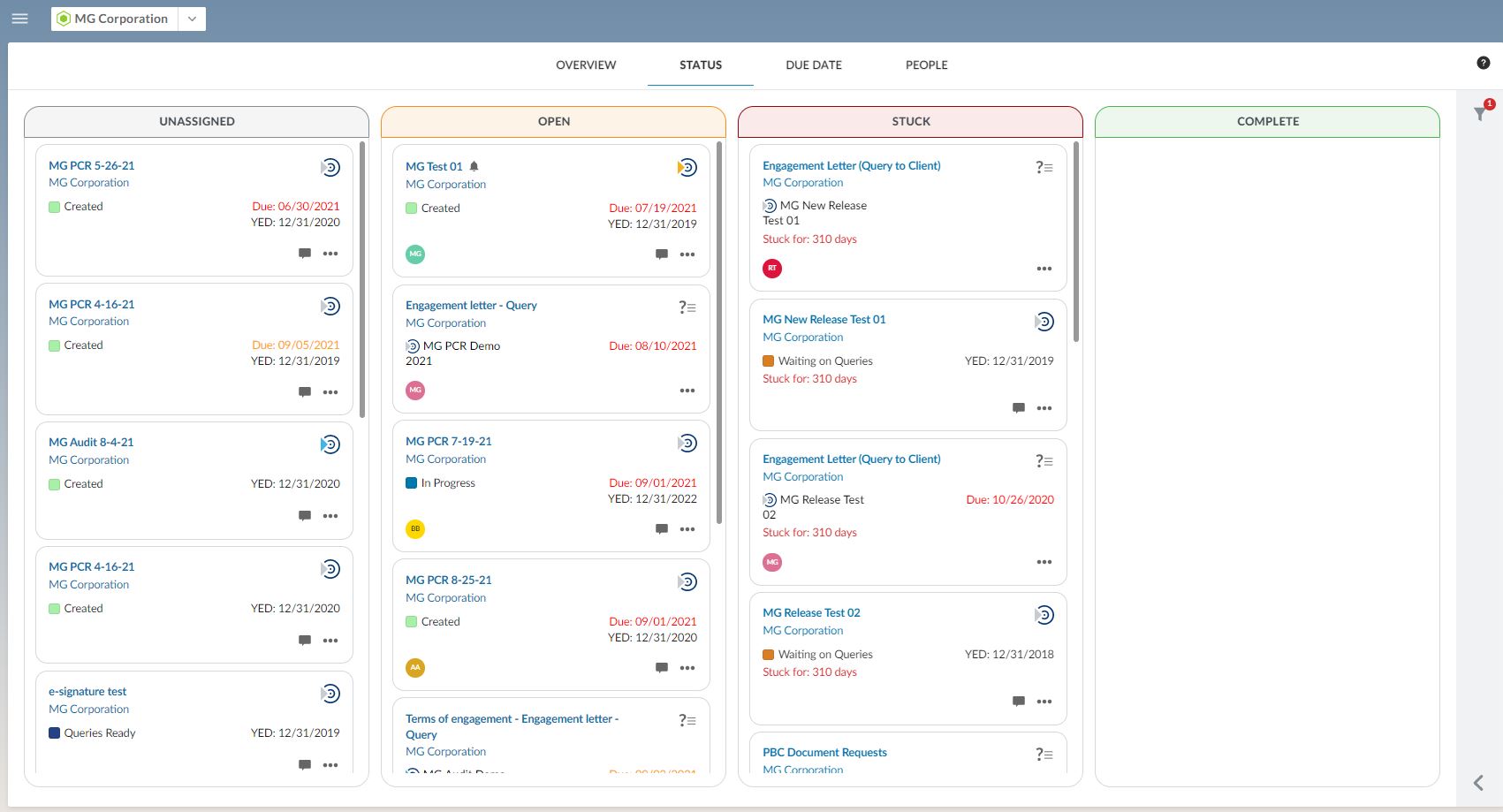Collapse the right side panel chevron
This screenshot has width=1503, height=812.
1478,783
